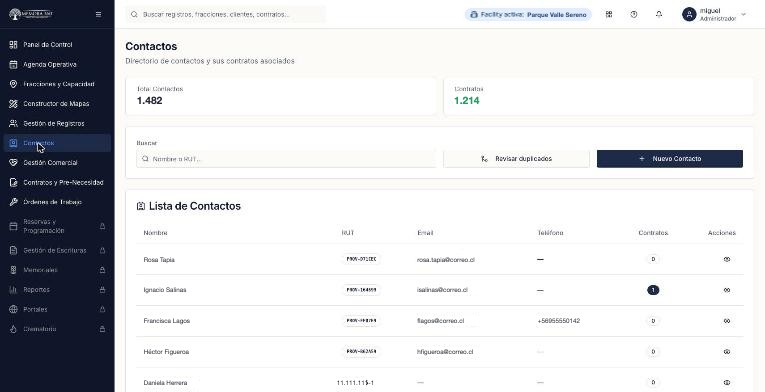
Task: Click lock icon beside Reportes
Action: 102,290
